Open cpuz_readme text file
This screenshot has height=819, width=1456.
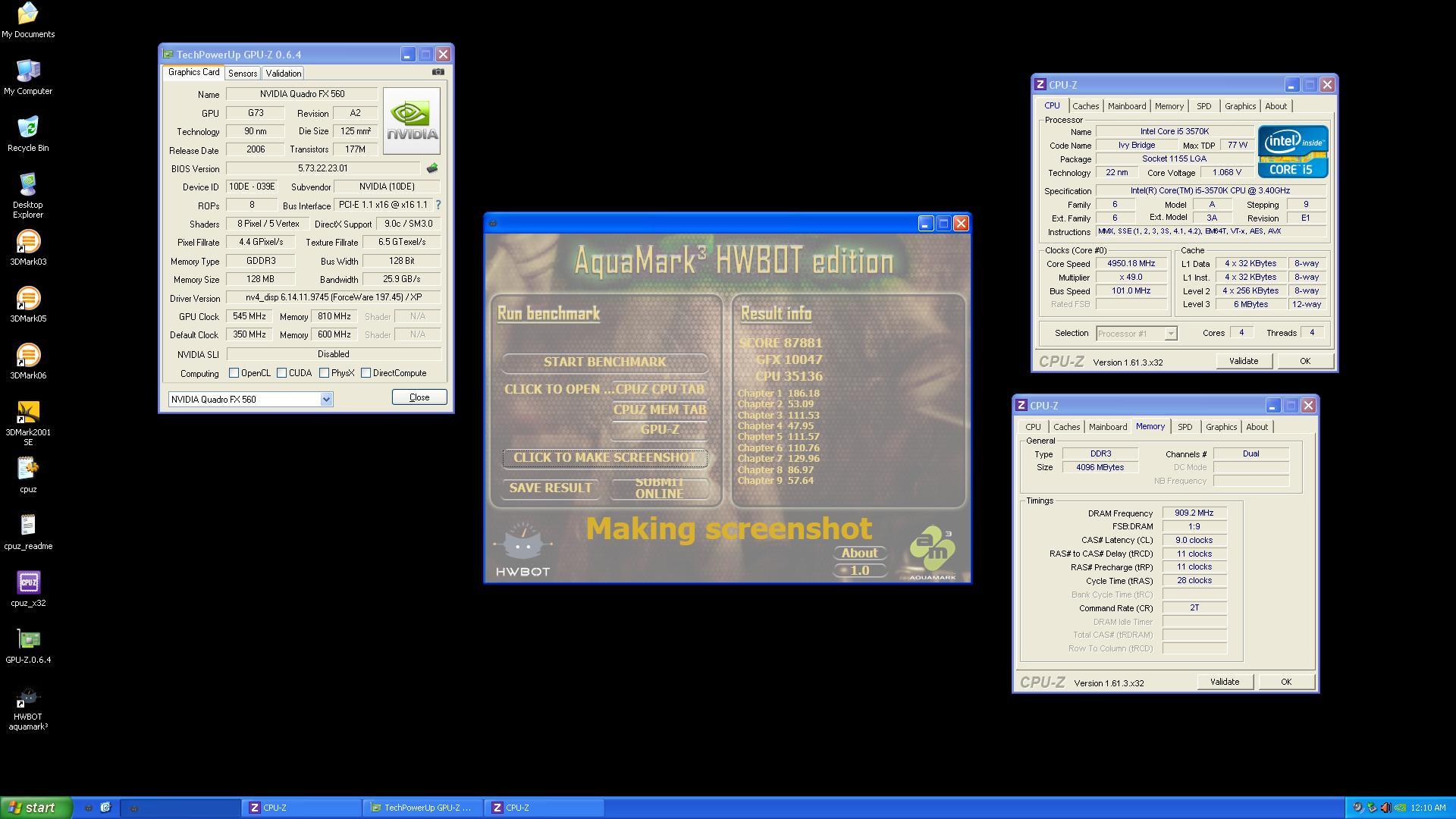pos(28,532)
